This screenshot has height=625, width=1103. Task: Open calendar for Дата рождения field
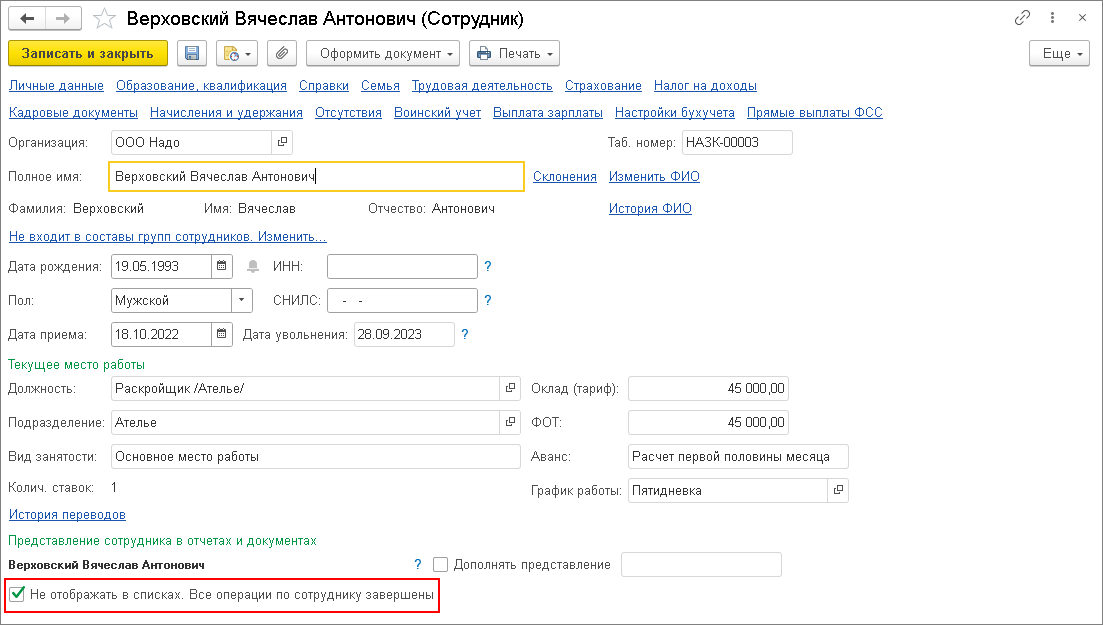222,266
